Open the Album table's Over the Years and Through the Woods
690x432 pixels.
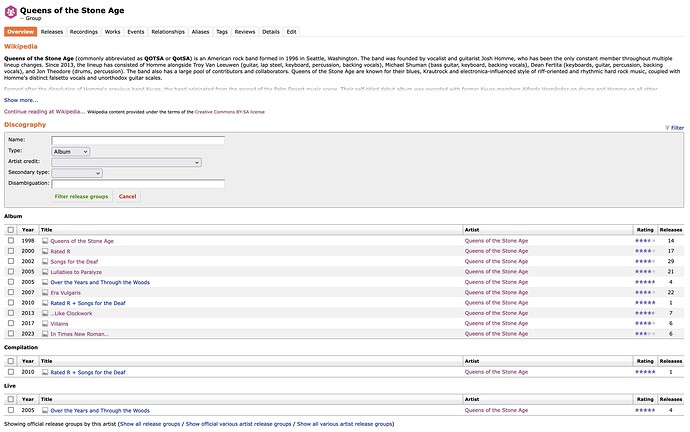tap(100, 282)
